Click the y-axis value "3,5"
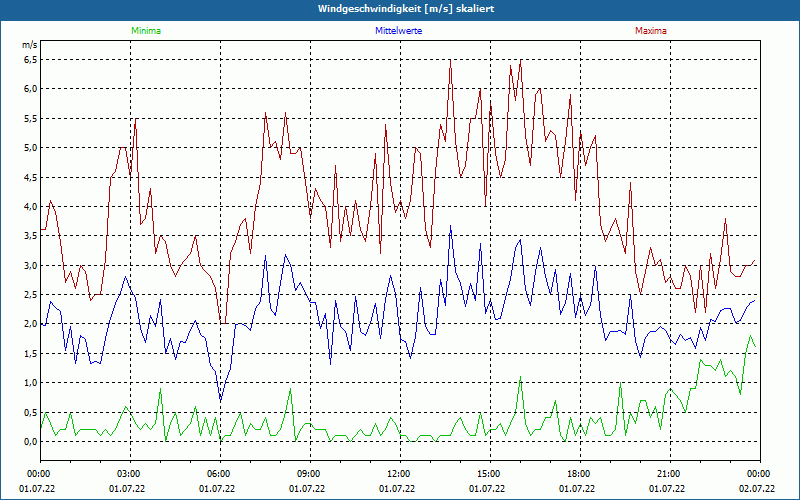Viewport: 800px width, 500px height. click(31, 236)
